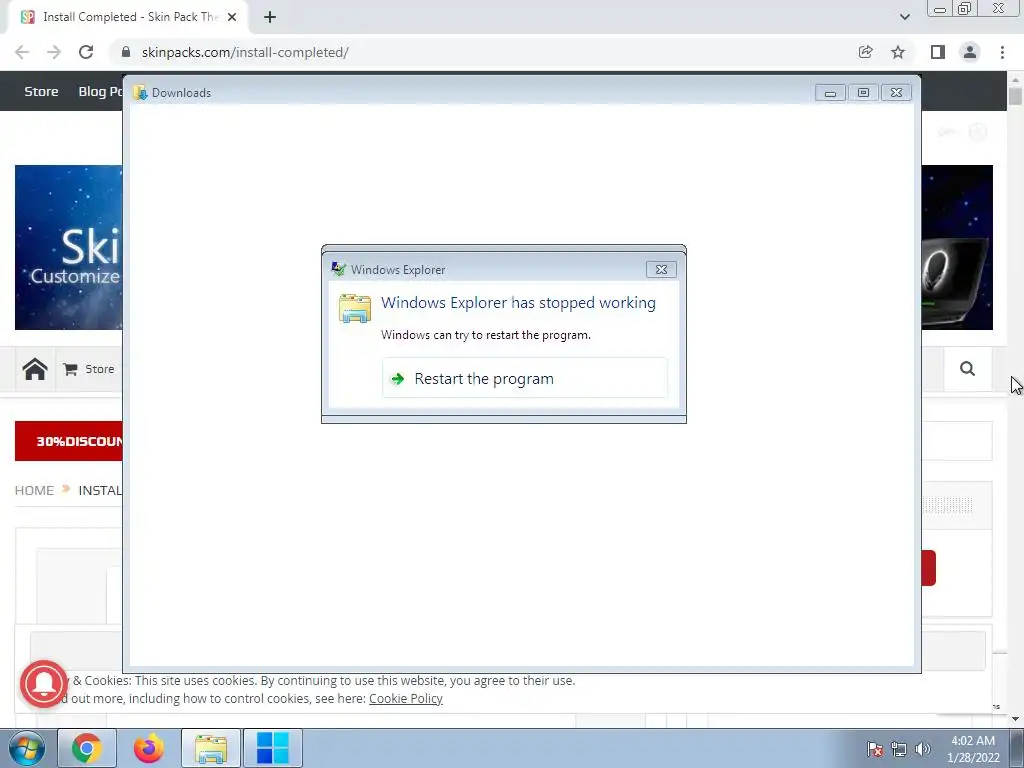1024x768 pixels.
Task: Share this page icon
Action: [865, 52]
